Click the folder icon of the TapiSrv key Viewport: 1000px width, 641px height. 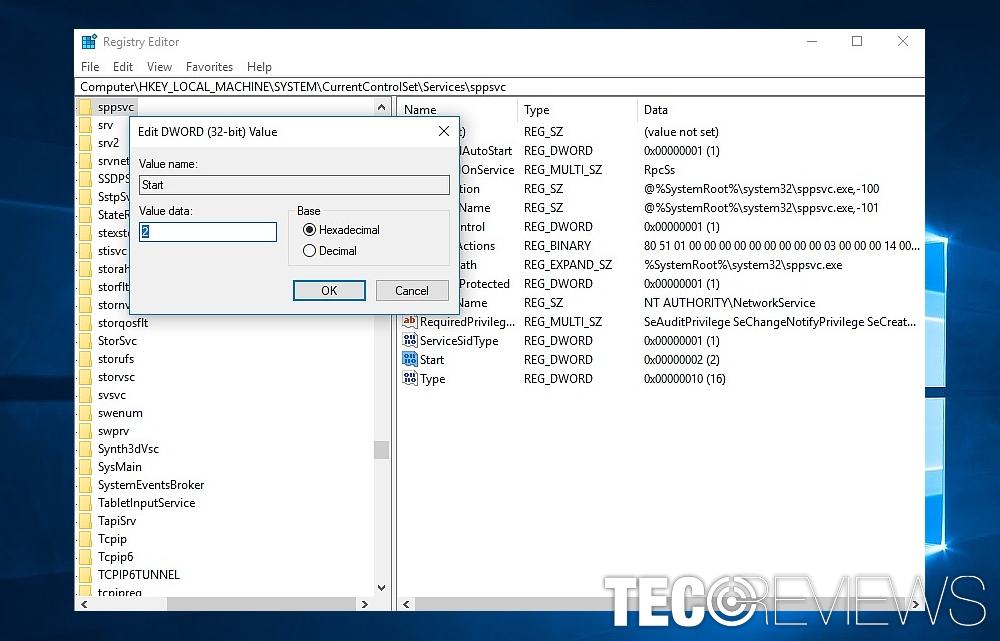[x=85, y=520]
